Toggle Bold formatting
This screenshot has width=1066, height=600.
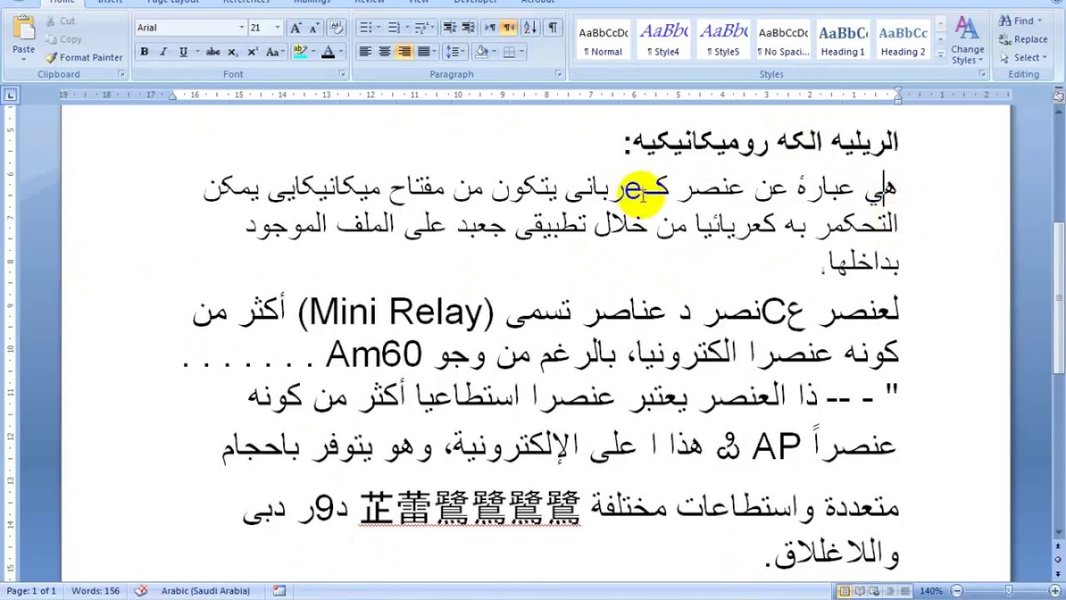(x=144, y=52)
